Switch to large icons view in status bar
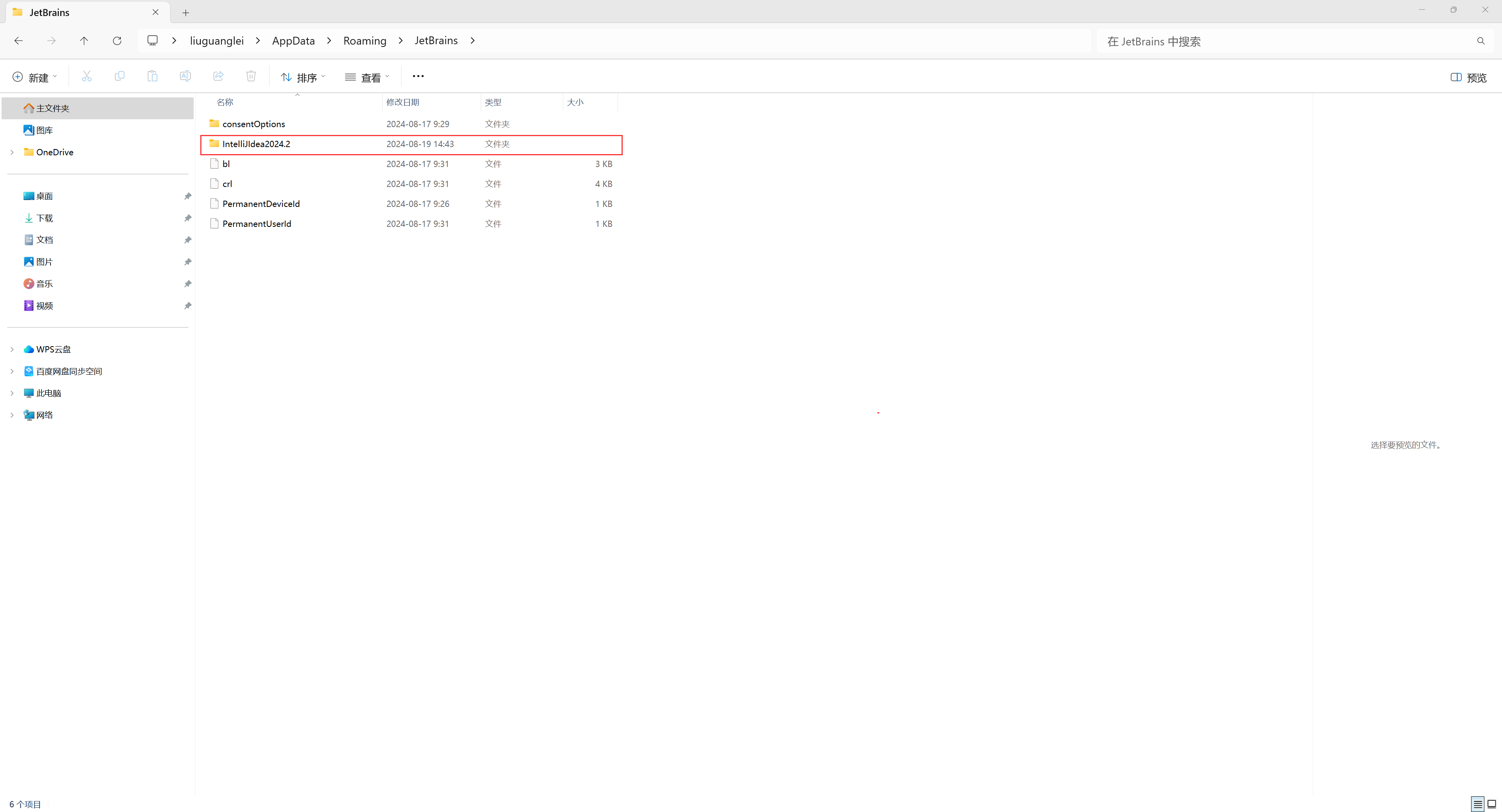The height and width of the screenshot is (812, 1502). [1492, 804]
